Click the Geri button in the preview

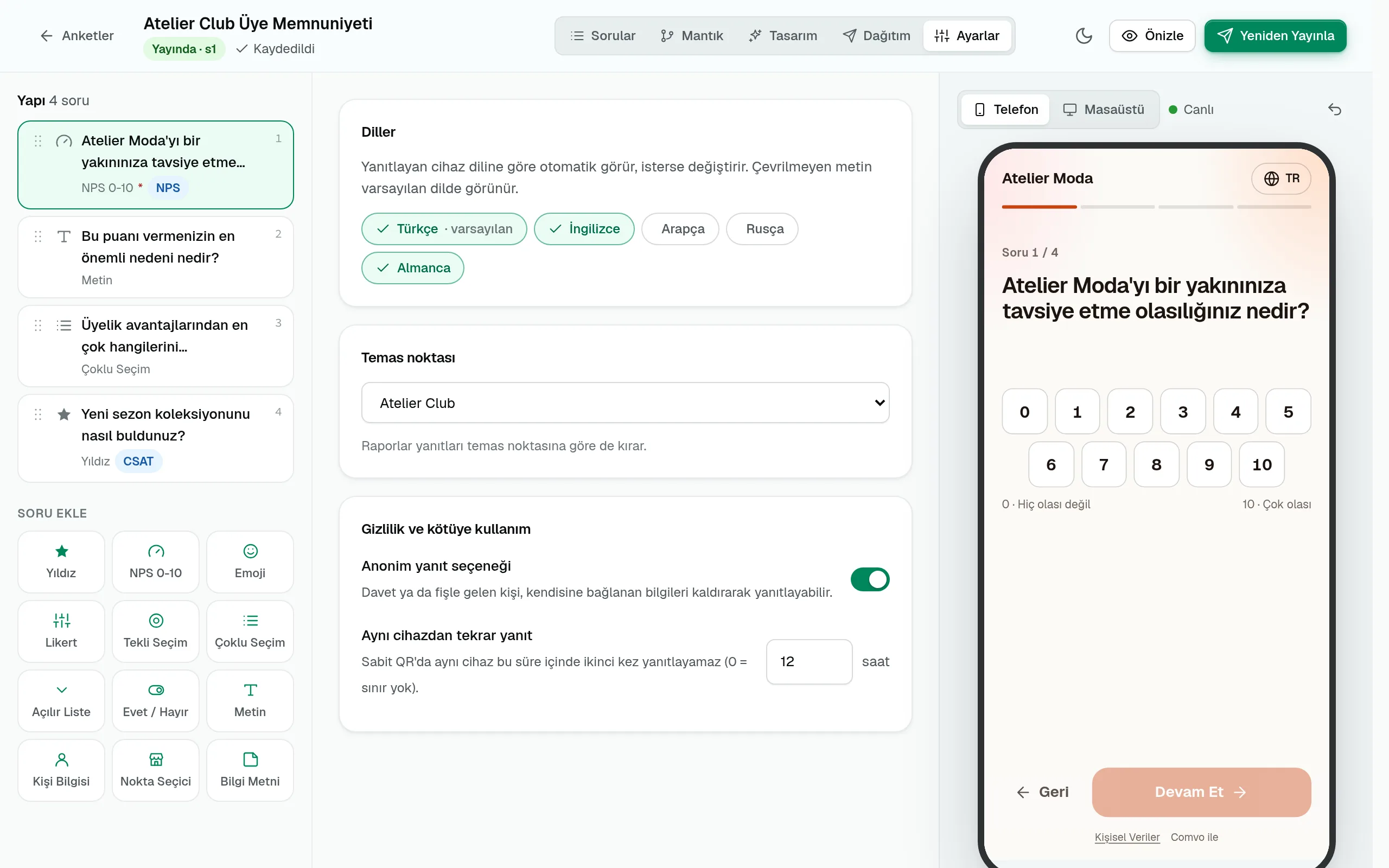coord(1043,792)
